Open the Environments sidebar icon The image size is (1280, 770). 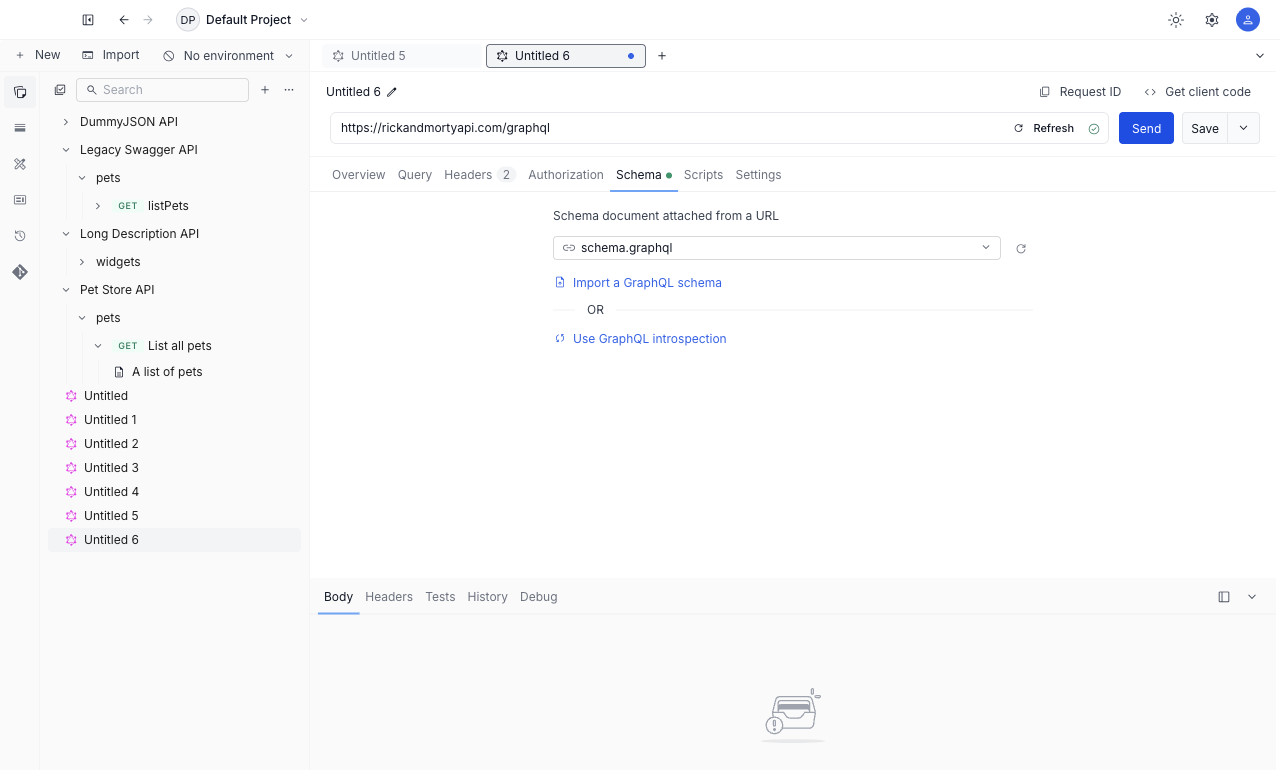tap(20, 128)
